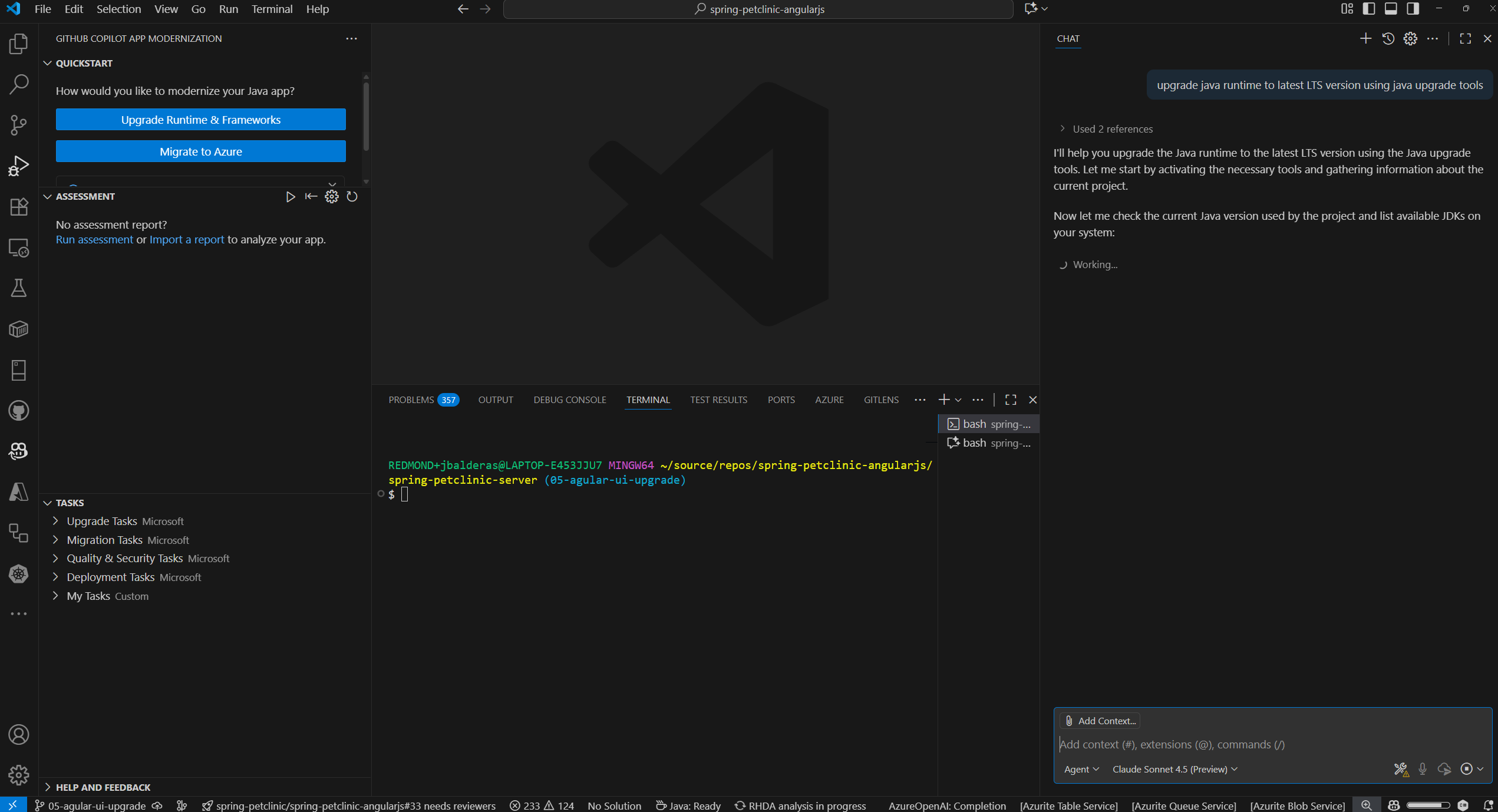
Task: Toggle the bottom panel visibility
Action: (1391, 9)
